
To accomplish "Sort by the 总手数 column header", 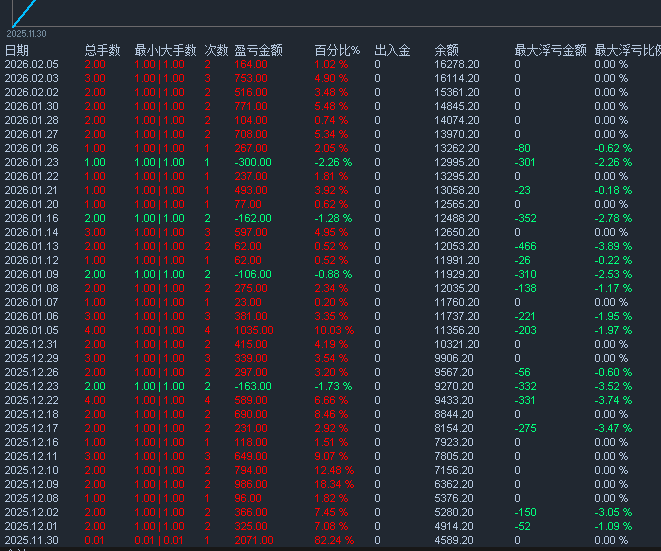I will [x=102, y=50].
